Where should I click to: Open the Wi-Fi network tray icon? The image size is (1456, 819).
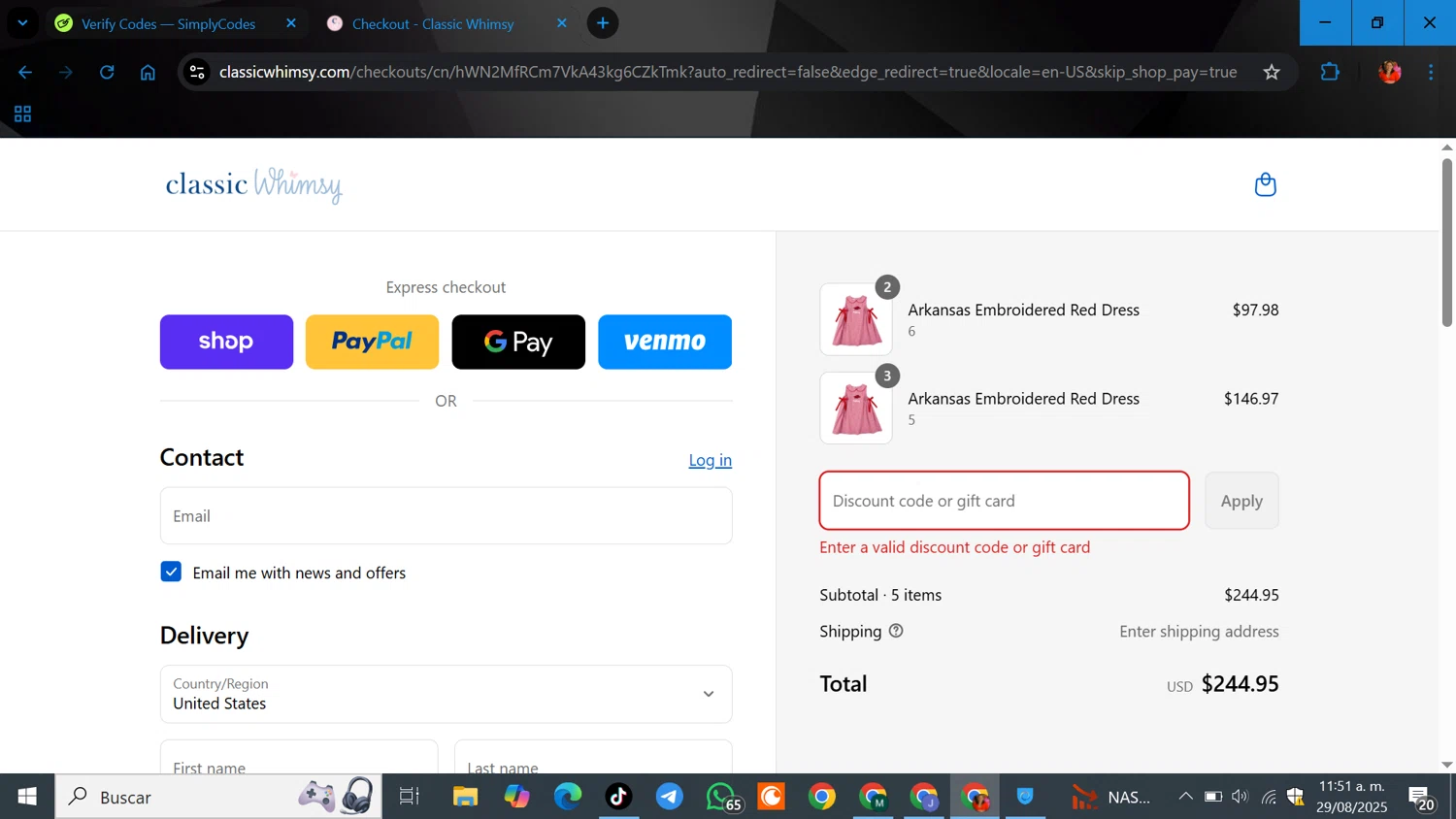coord(1269,797)
